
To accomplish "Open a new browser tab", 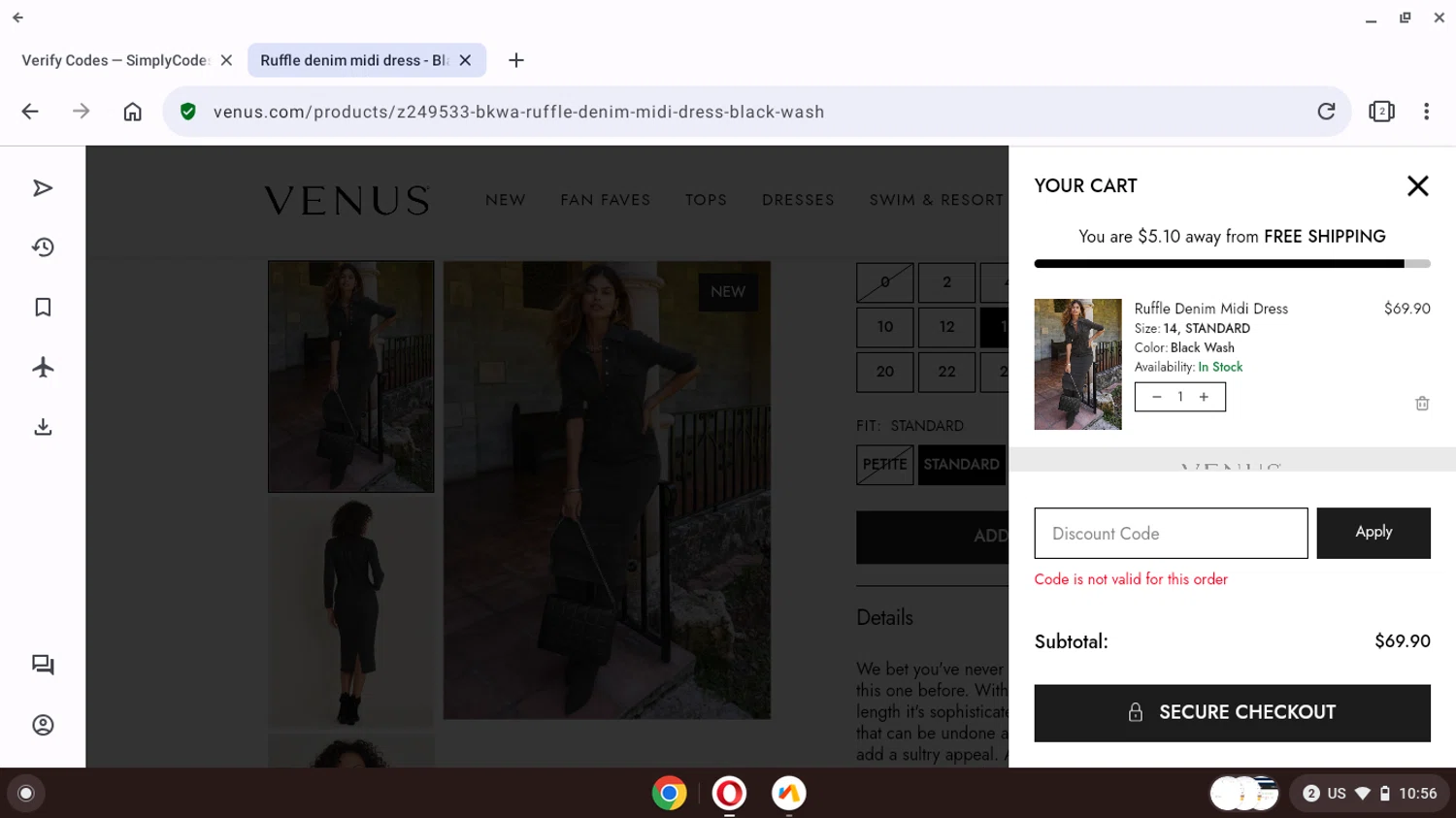I will (x=516, y=60).
